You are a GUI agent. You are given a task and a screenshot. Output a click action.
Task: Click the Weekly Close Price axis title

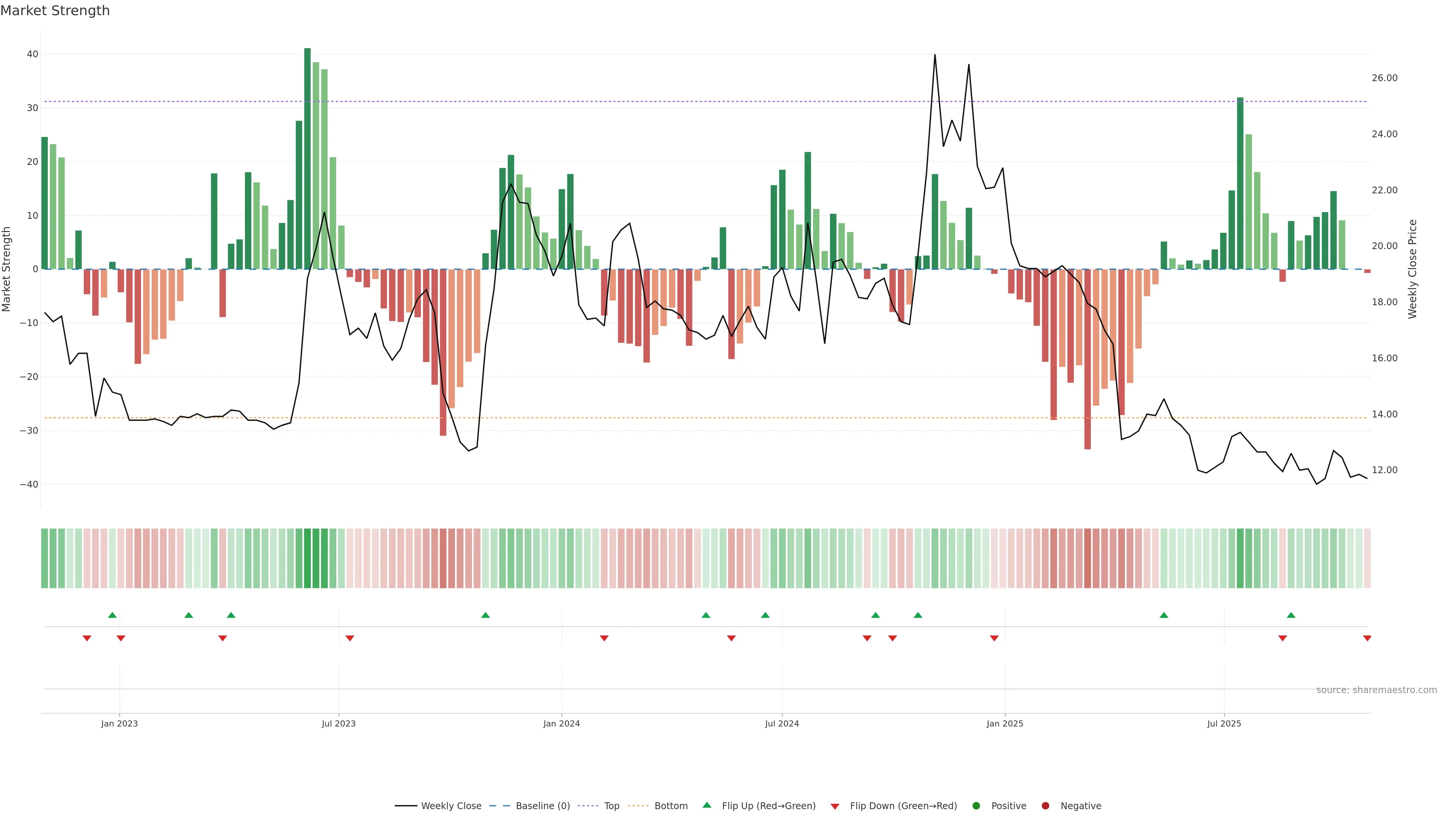pyautogui.click(x=1412, y=269)
